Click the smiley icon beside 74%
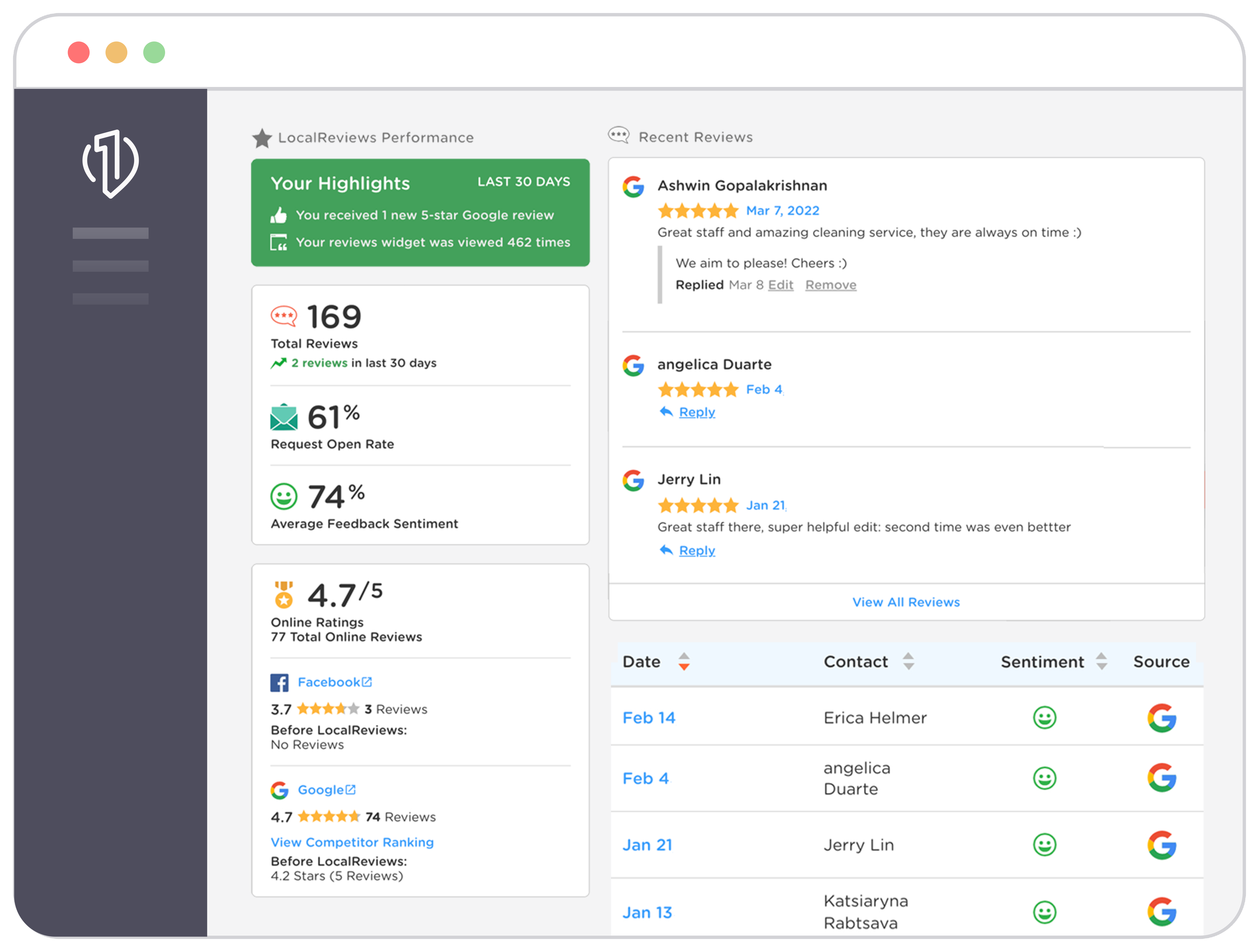Viewport: 1259px width, 952px height. 283,496
